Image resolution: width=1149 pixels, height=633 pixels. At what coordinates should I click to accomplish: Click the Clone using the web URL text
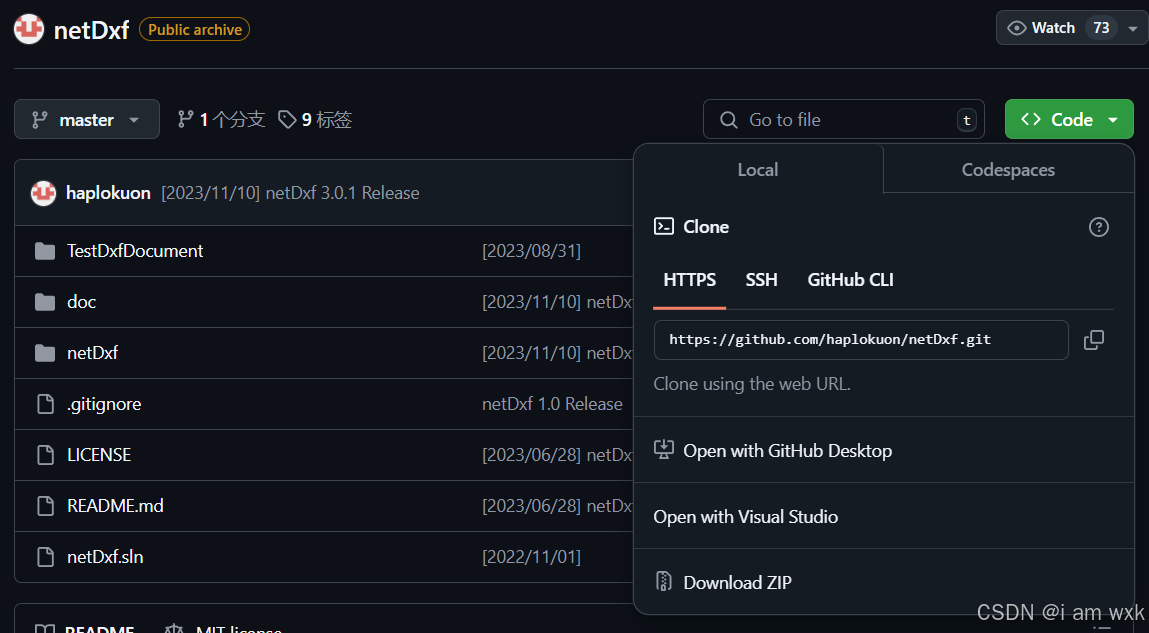coord(752,384)
